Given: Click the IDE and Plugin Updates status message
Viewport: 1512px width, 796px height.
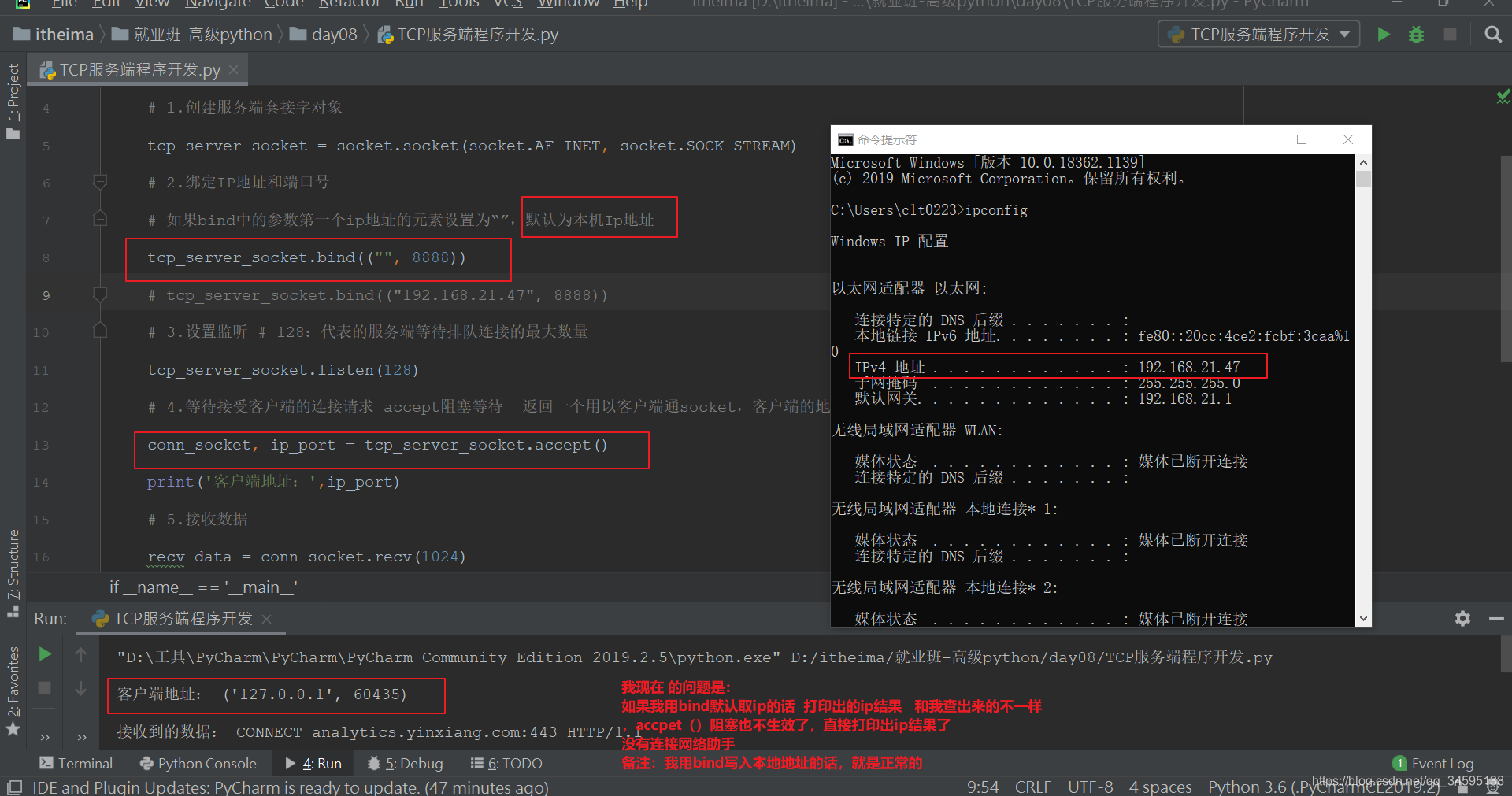Looking at the screenshot, I should [x=291, y=787].
